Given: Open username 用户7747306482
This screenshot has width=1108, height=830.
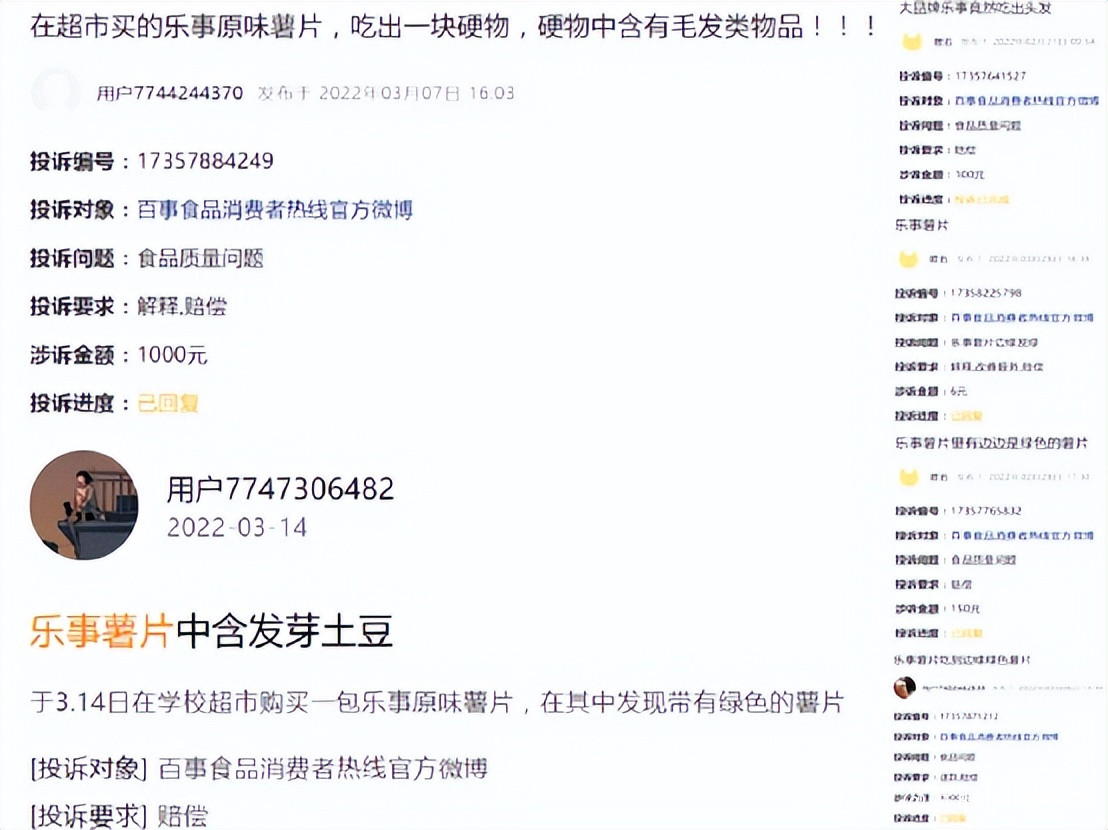Looking at the screenshot, I should (280, 490).
